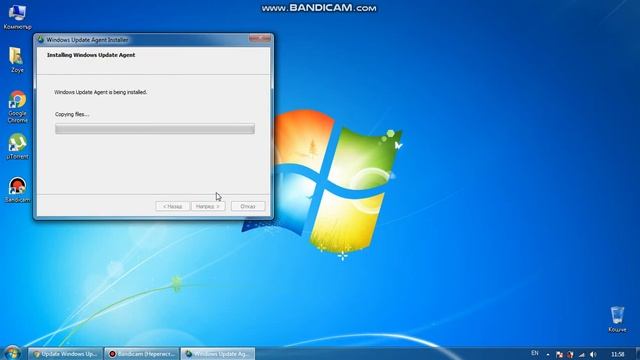Click the Отказ cancel button
640x360 pixels.
click(x=248, y=207)
